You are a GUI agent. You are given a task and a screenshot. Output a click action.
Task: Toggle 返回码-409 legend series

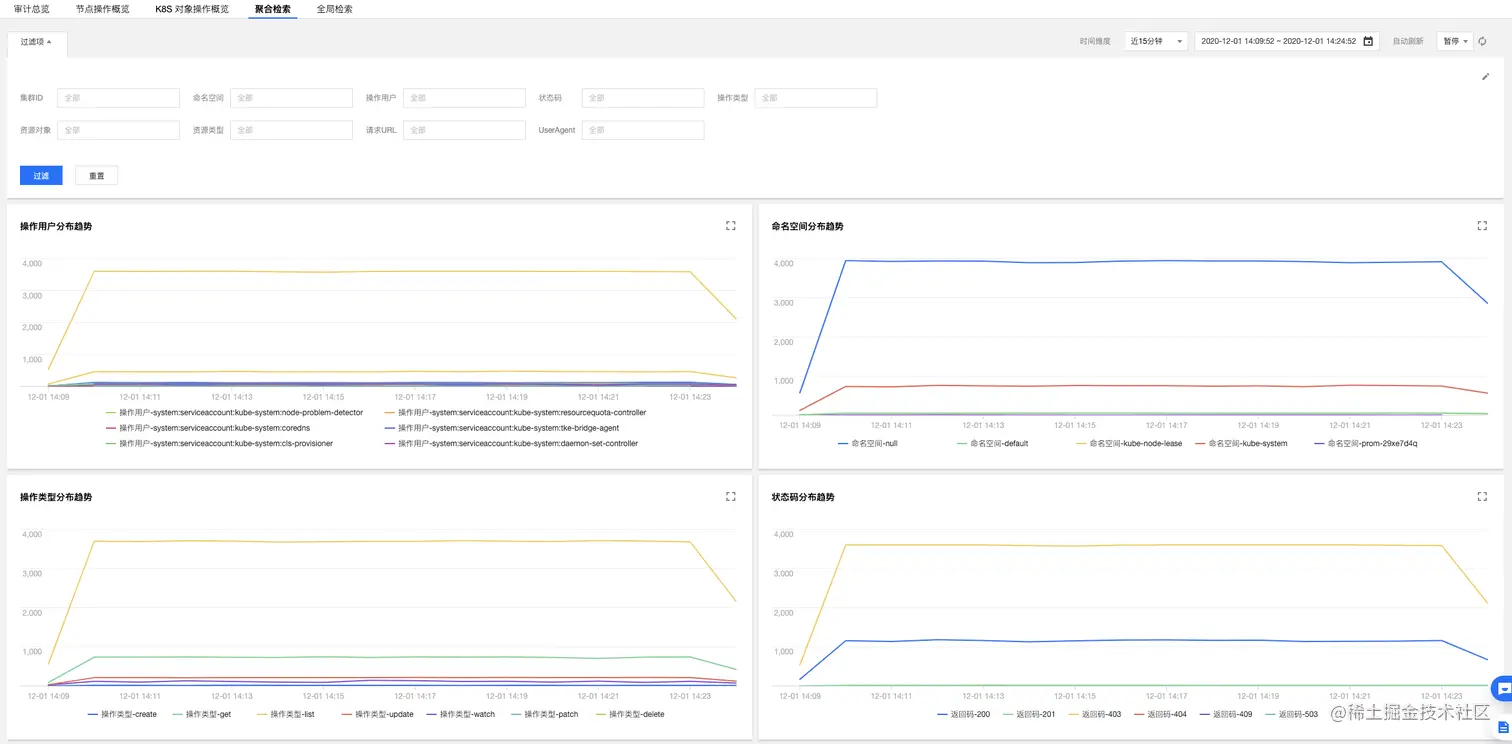click(x=1226, y=714)
